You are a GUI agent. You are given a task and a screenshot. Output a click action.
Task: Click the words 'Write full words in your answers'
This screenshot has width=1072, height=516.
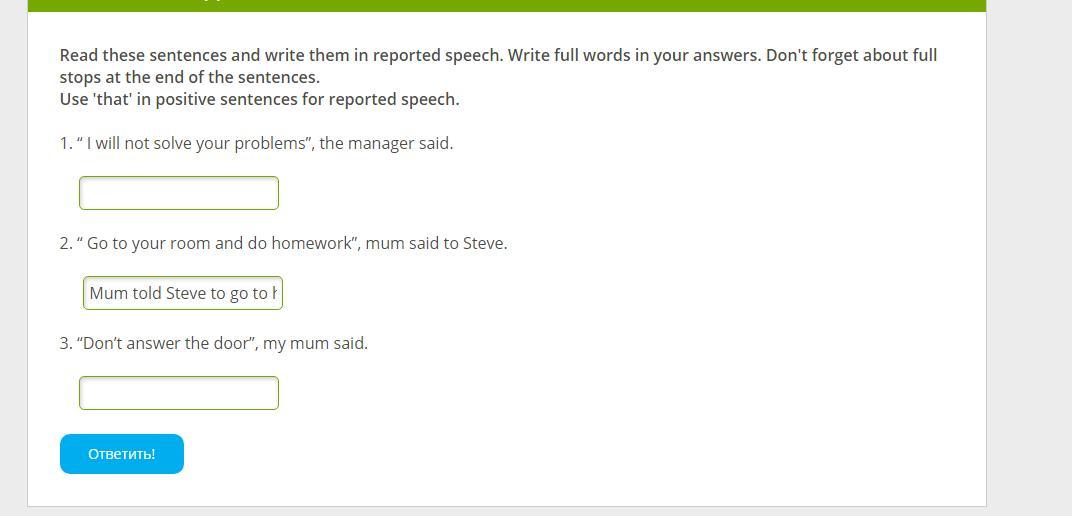click(x=634, y=55)
